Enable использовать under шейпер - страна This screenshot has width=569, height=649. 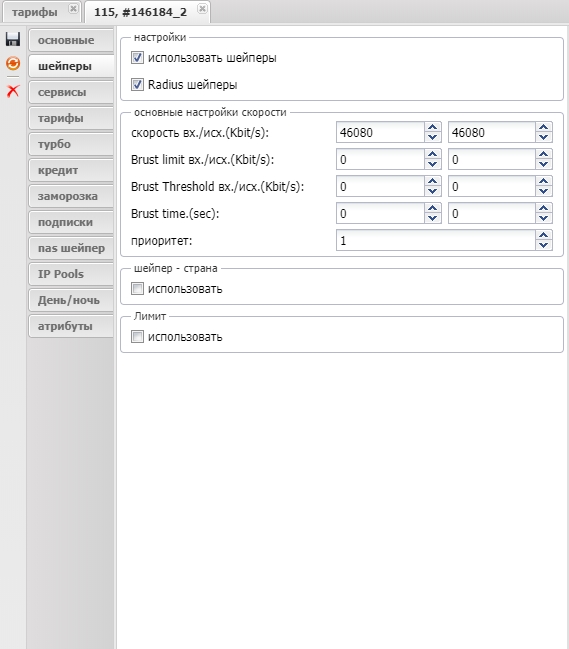click(137, 288)
